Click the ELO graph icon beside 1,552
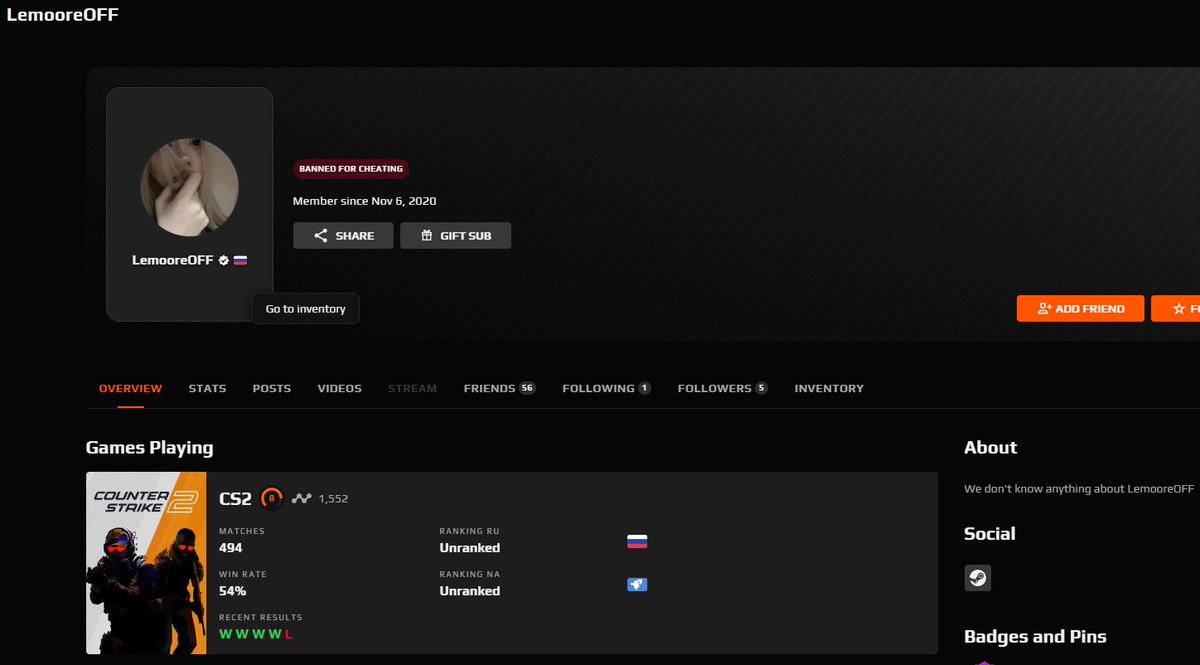This screenshot has width=1200, height=665. point(302,498)
